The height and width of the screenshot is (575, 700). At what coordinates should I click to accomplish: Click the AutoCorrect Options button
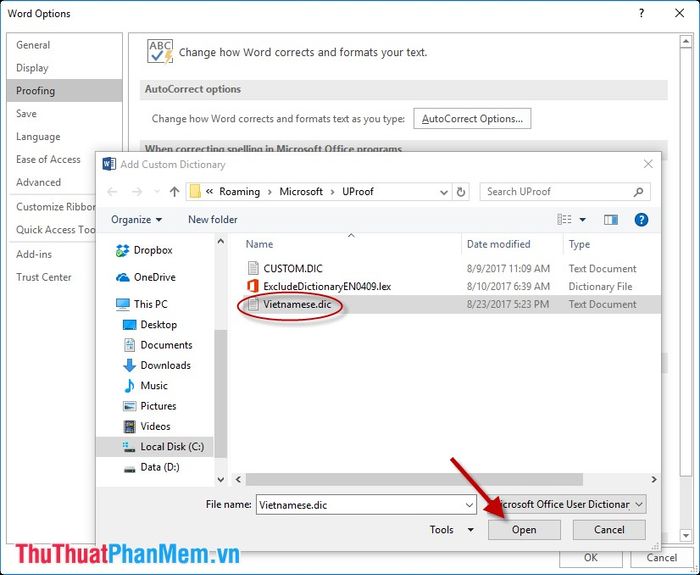click(x=472, y=119)
